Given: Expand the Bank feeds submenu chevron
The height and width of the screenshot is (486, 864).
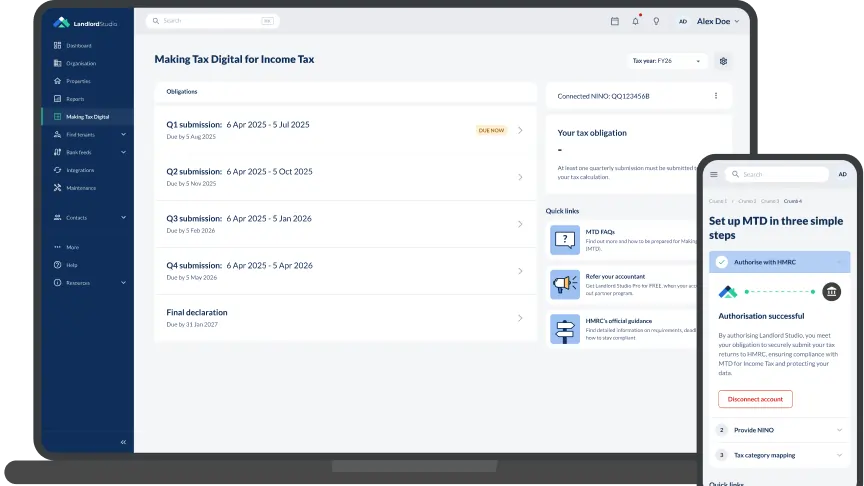Looking at the screenshot, I should click(123, 152).
